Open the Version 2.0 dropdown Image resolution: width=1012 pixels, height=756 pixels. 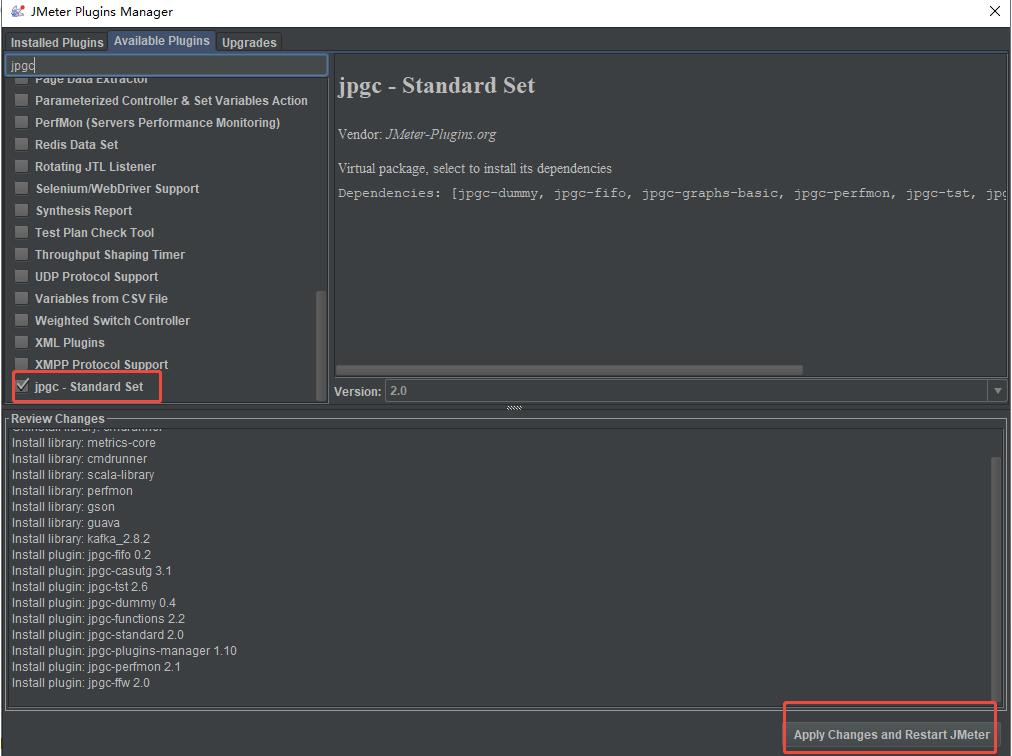point(998,391)
